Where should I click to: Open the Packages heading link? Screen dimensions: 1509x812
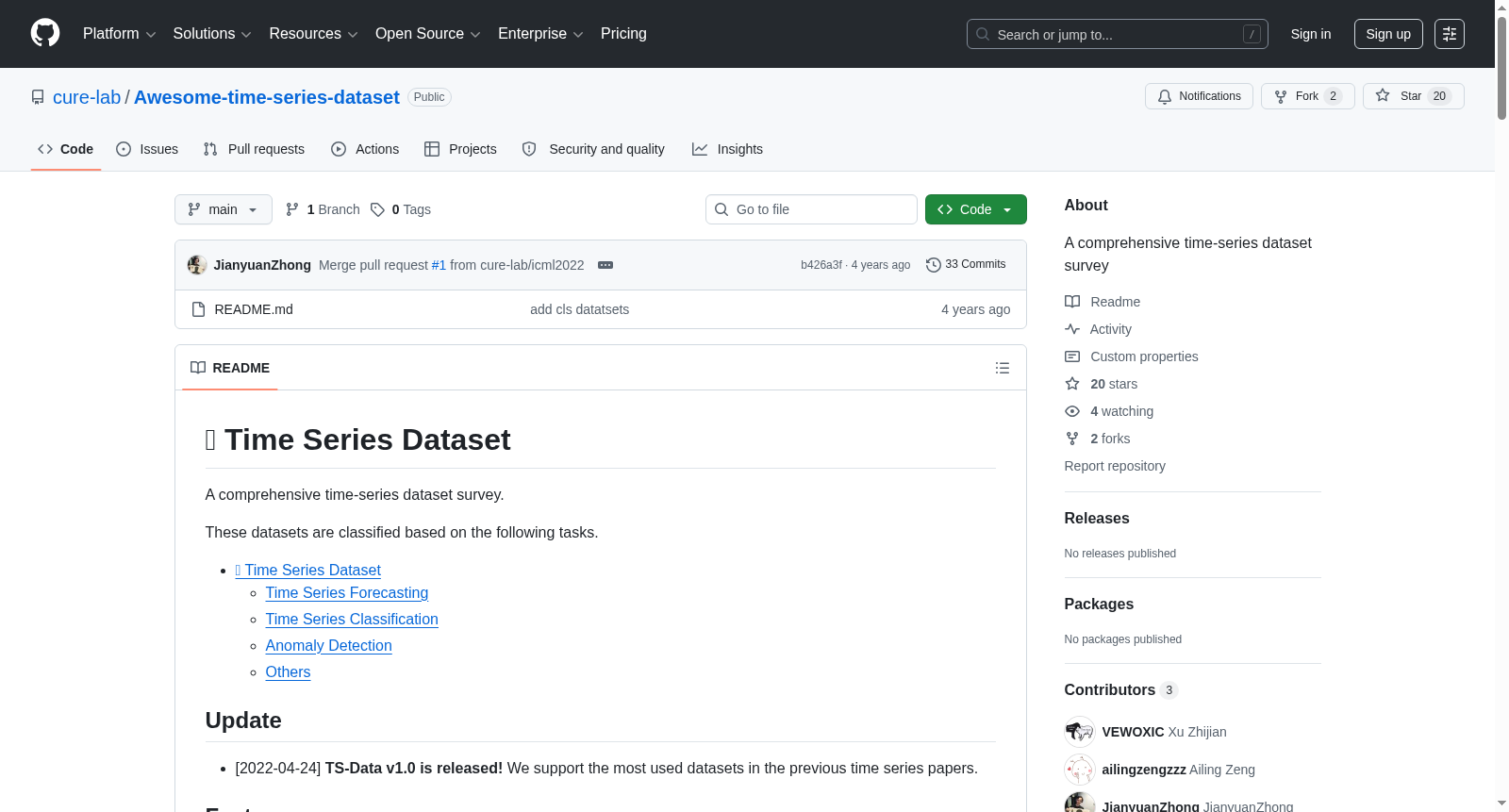tap(1099, 604)
